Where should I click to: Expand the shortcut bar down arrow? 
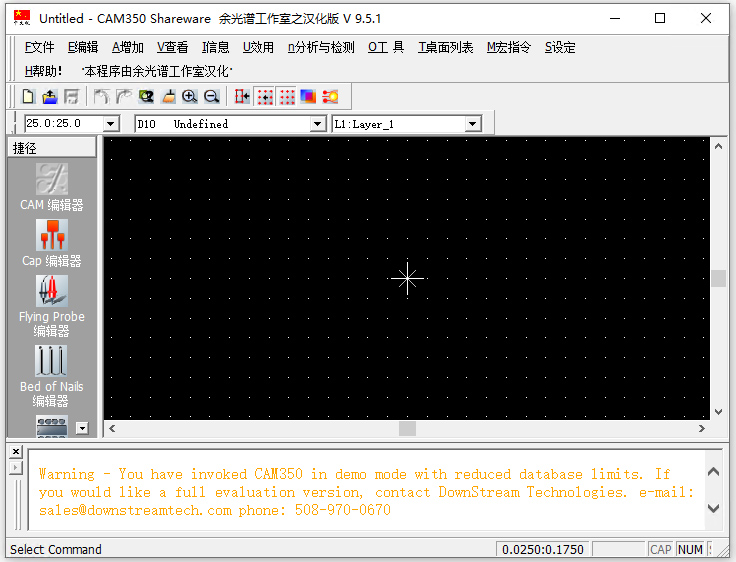click(x=82, y=428)
